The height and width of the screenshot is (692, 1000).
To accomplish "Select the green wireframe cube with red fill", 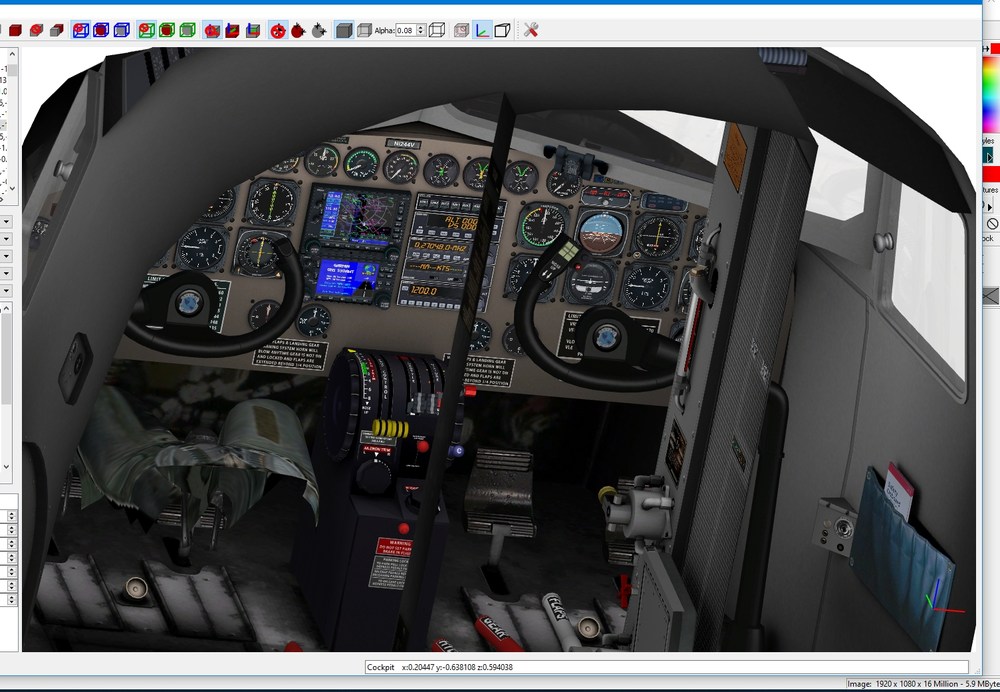I will 167,30.
